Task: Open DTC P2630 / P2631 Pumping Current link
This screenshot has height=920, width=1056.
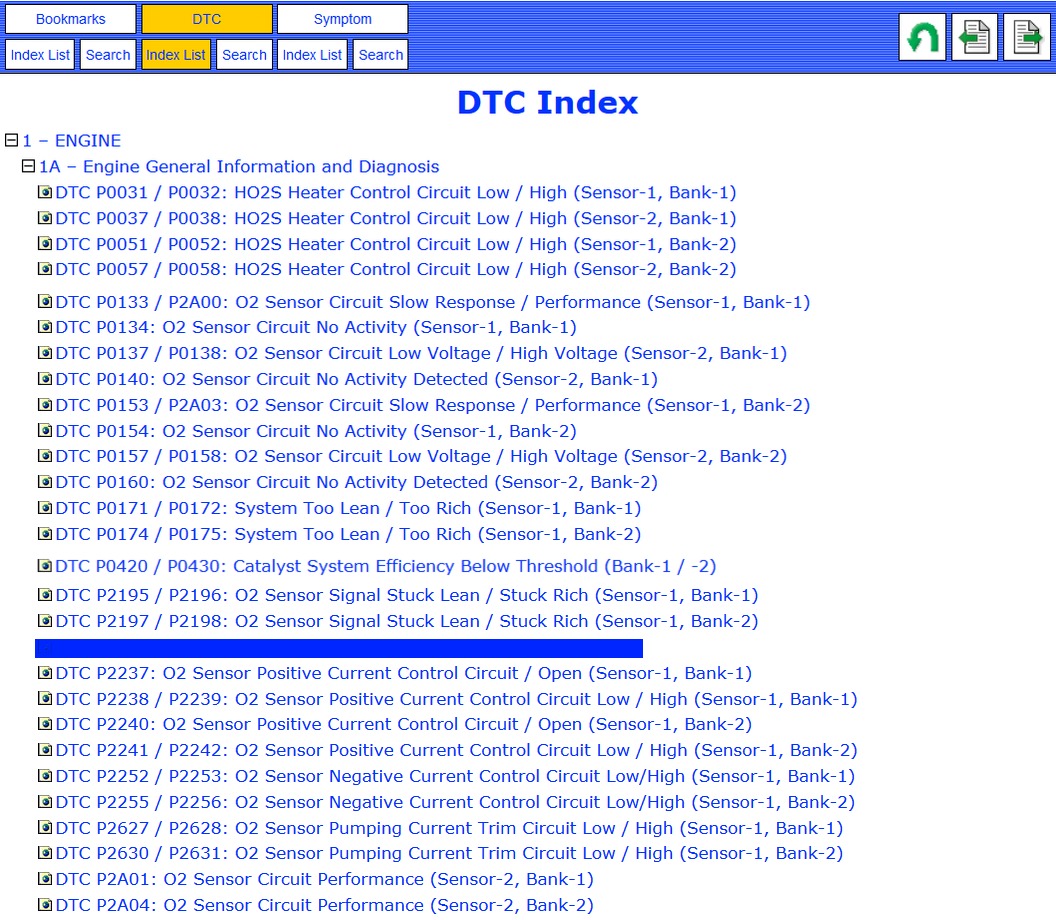Action: click(x=449, y=853)
